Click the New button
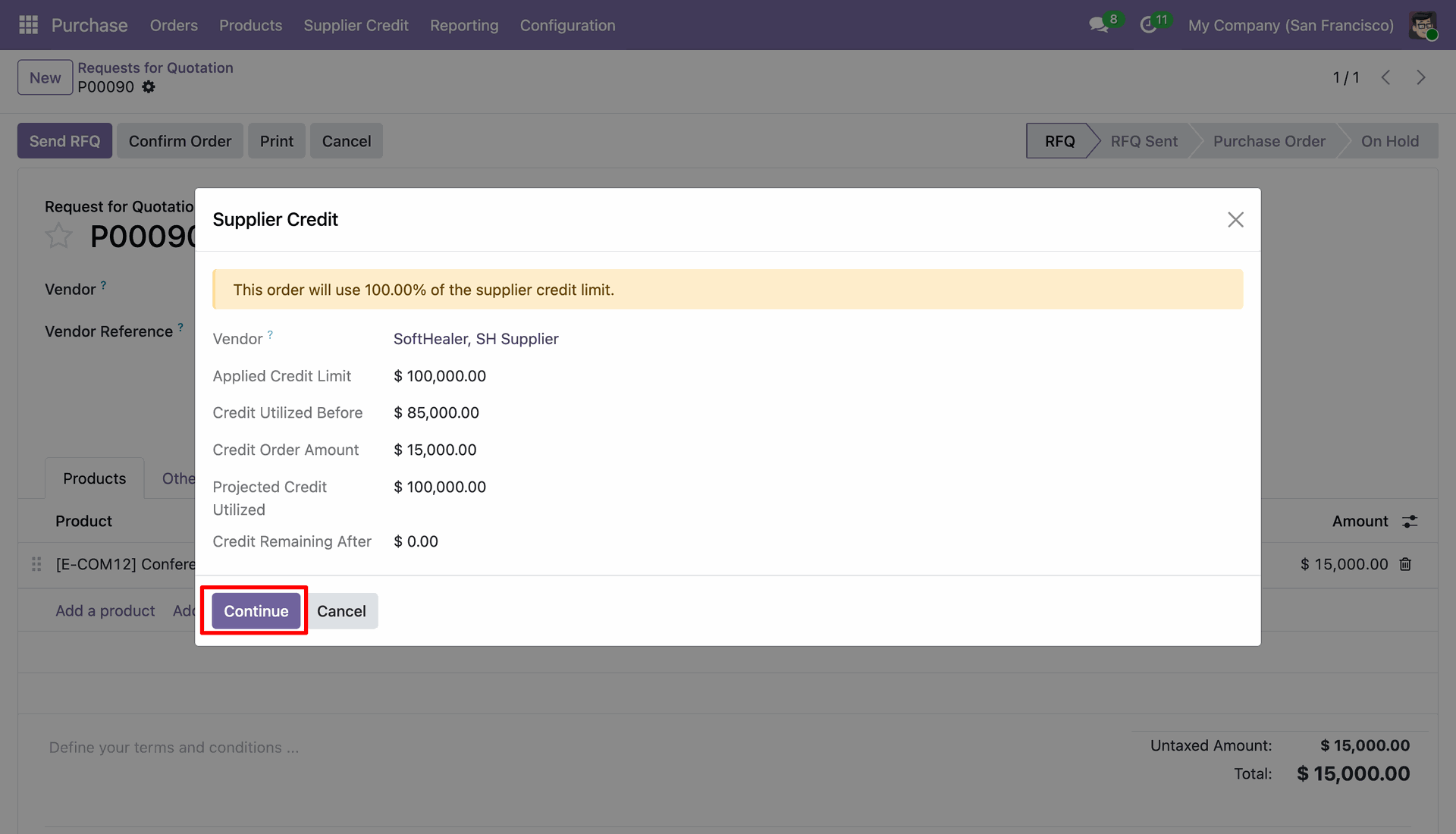The height and width of the screenshot is (834, 1456). (45, 77)
